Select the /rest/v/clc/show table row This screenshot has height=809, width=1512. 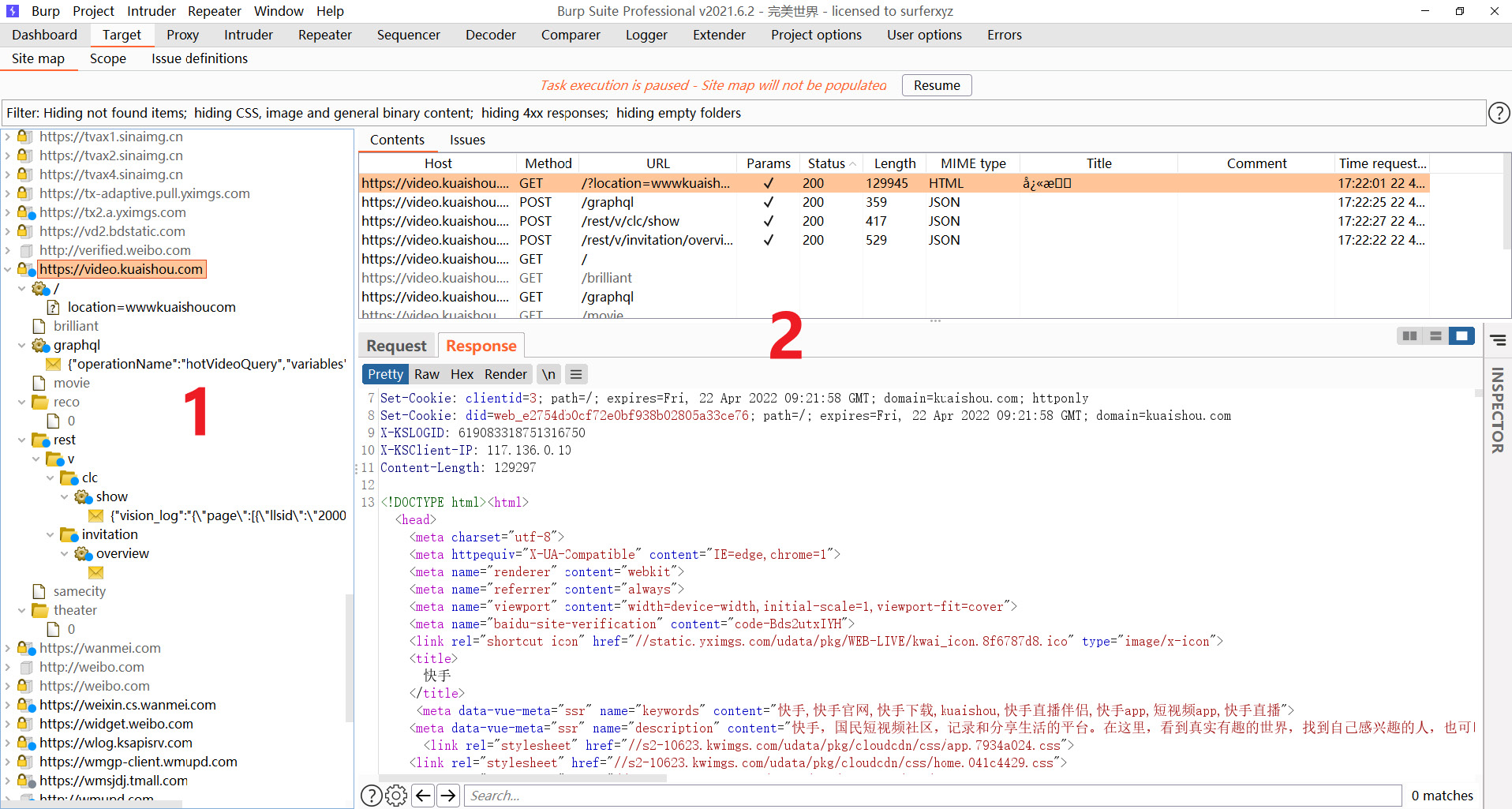894,221
